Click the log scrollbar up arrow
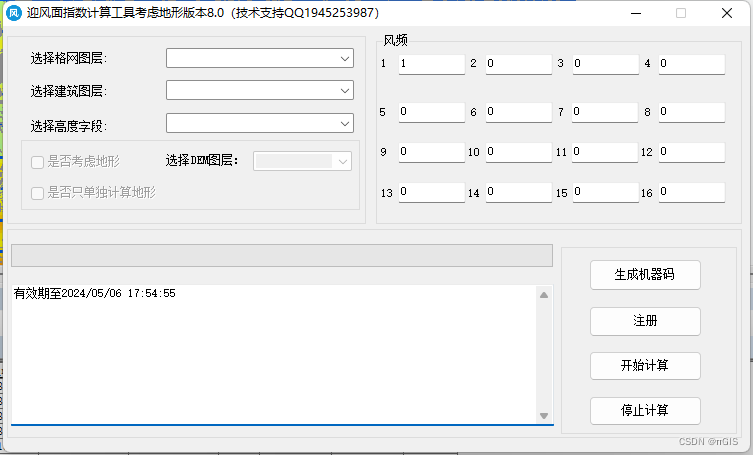This screenshot has width=753, height=455. coord(544,295)
